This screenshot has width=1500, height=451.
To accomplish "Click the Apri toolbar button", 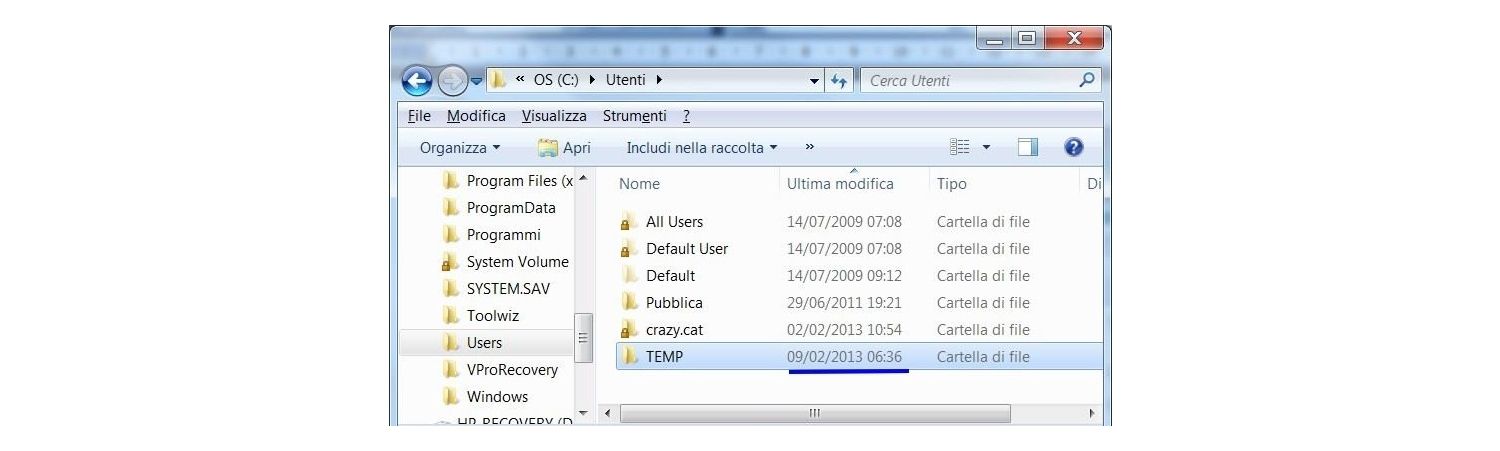I will click(x=564, y=148).
